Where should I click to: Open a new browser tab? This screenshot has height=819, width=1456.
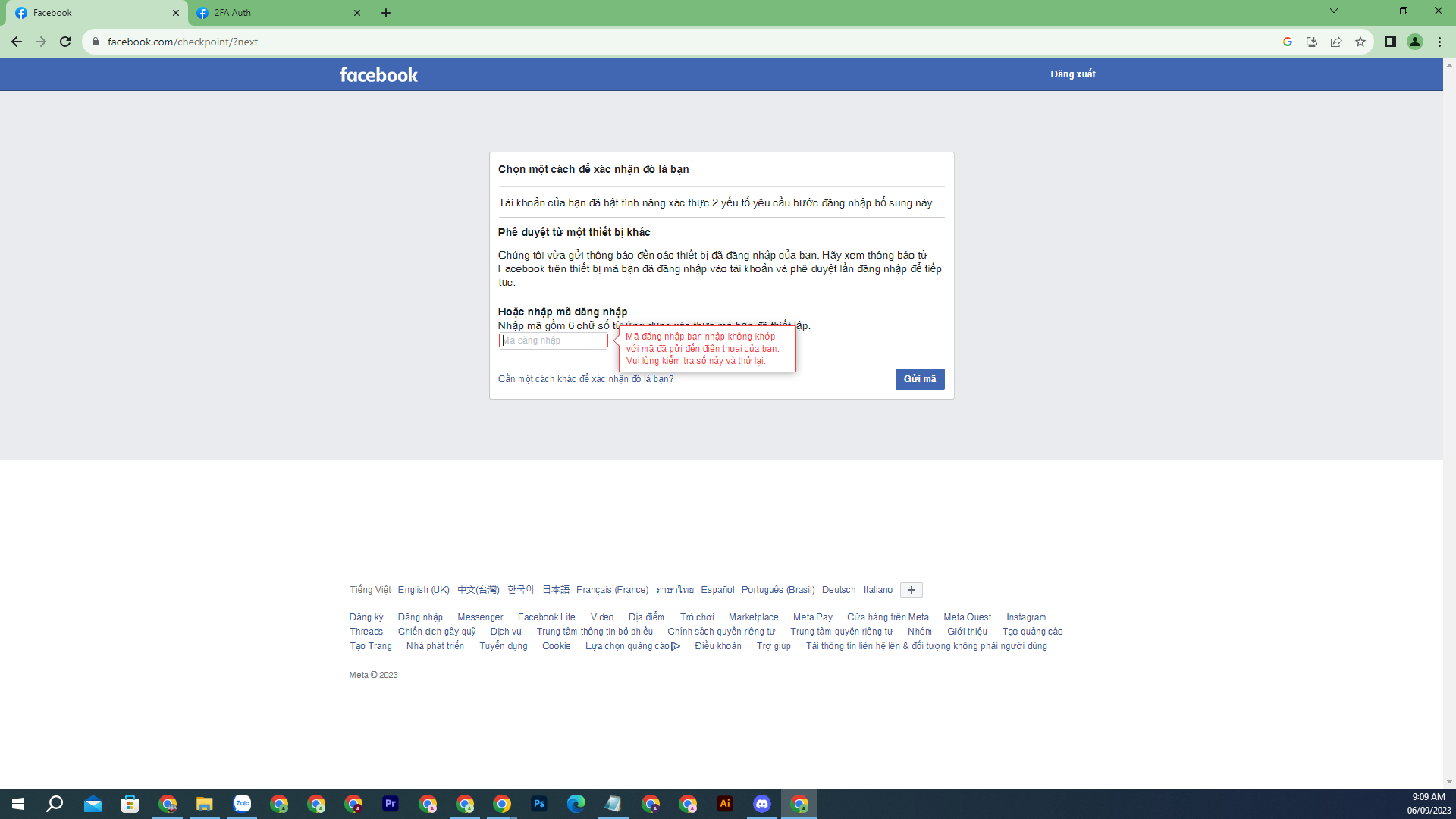(x=386, y=13)
